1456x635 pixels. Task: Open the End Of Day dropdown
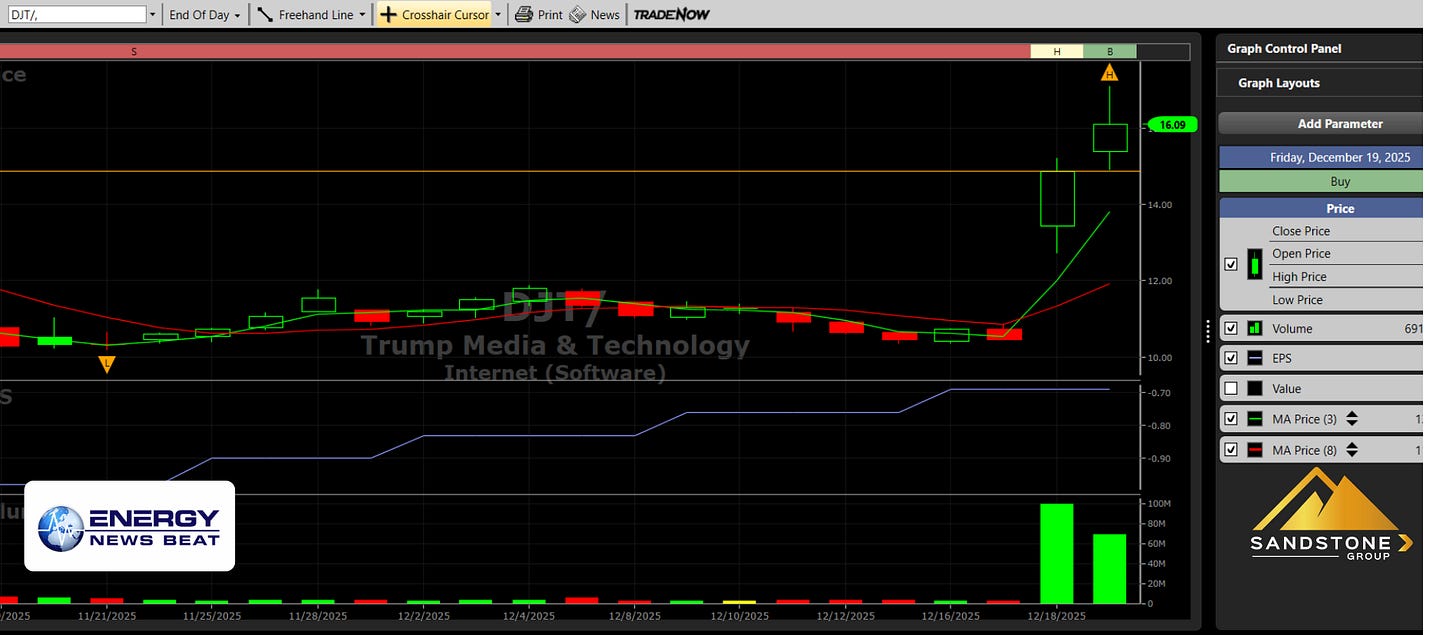[x=204, y=15]
